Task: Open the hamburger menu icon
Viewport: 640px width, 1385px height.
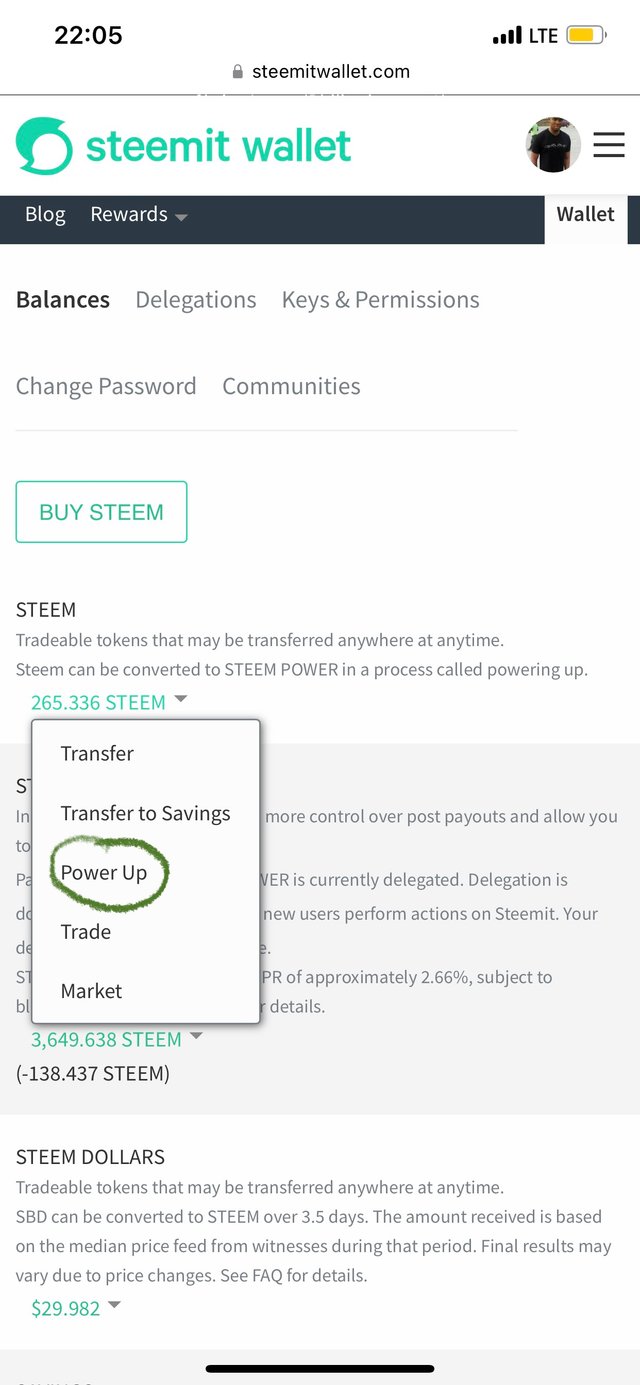Action: pos(608,146)
